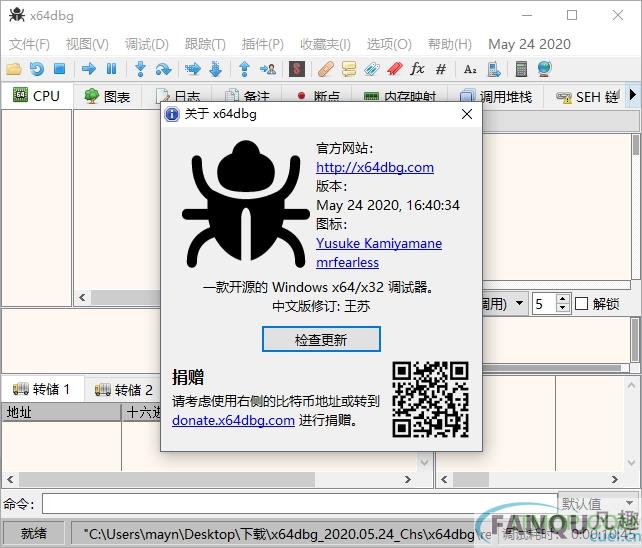
Task: Open the donate.x64dbg.com link
Action: tap(233, 420)
